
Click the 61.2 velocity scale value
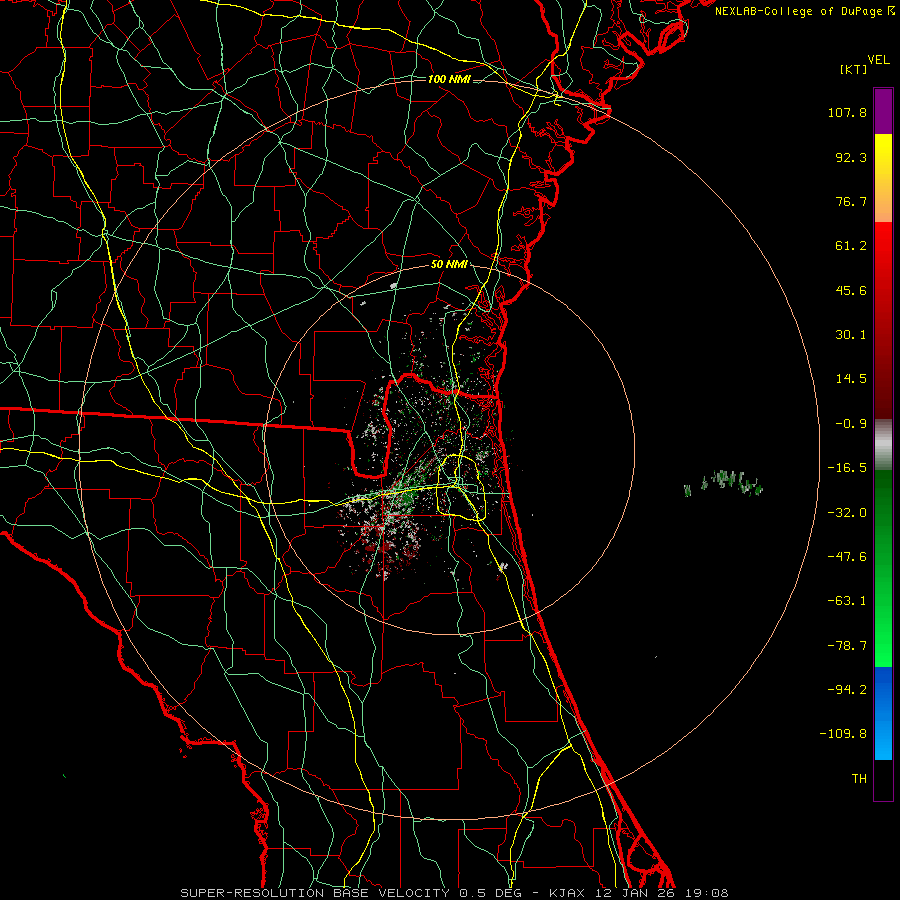(x=851, y=246)
